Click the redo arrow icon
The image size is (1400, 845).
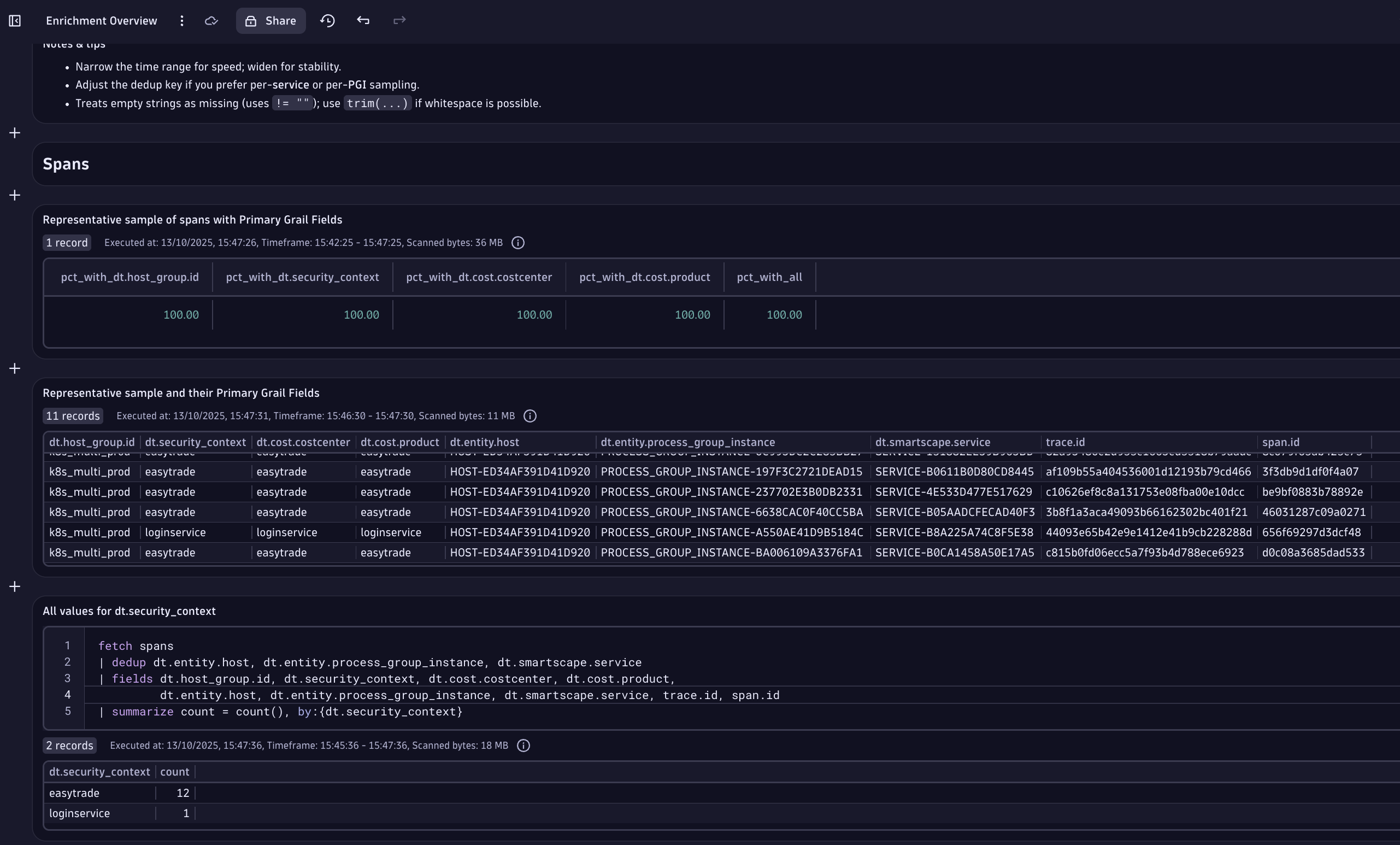399,21
